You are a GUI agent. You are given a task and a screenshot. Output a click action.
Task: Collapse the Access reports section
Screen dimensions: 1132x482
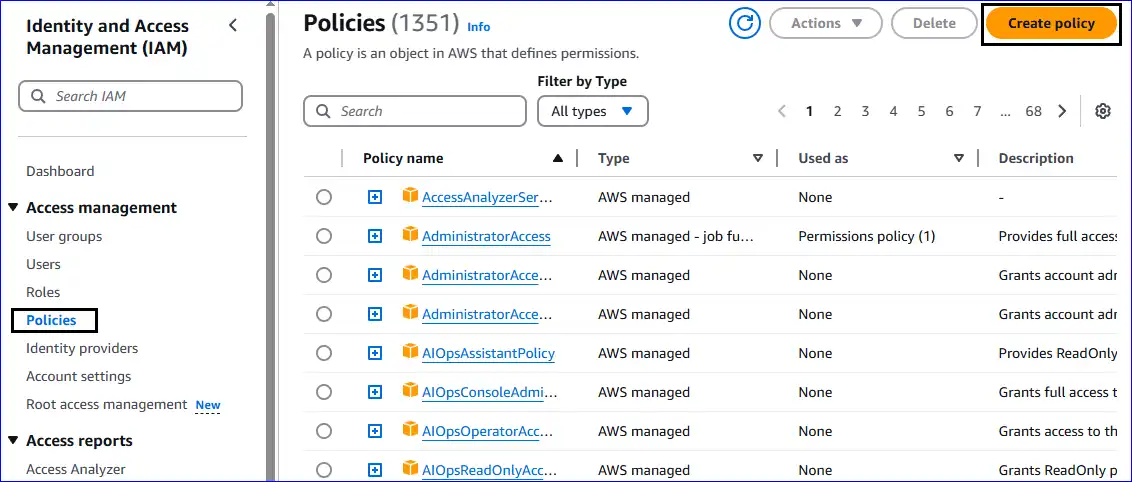(x=13, y=440)
